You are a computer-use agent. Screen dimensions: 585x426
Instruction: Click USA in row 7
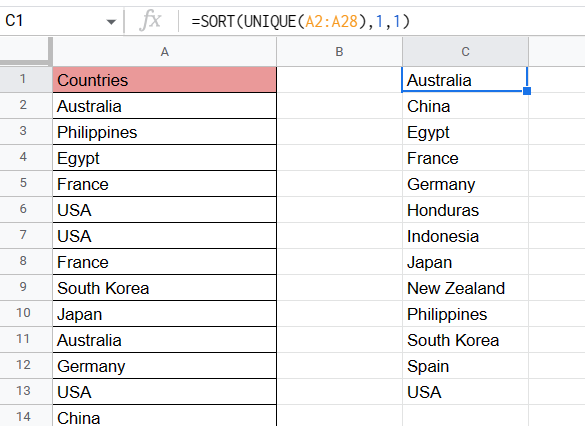pos(165,236)
